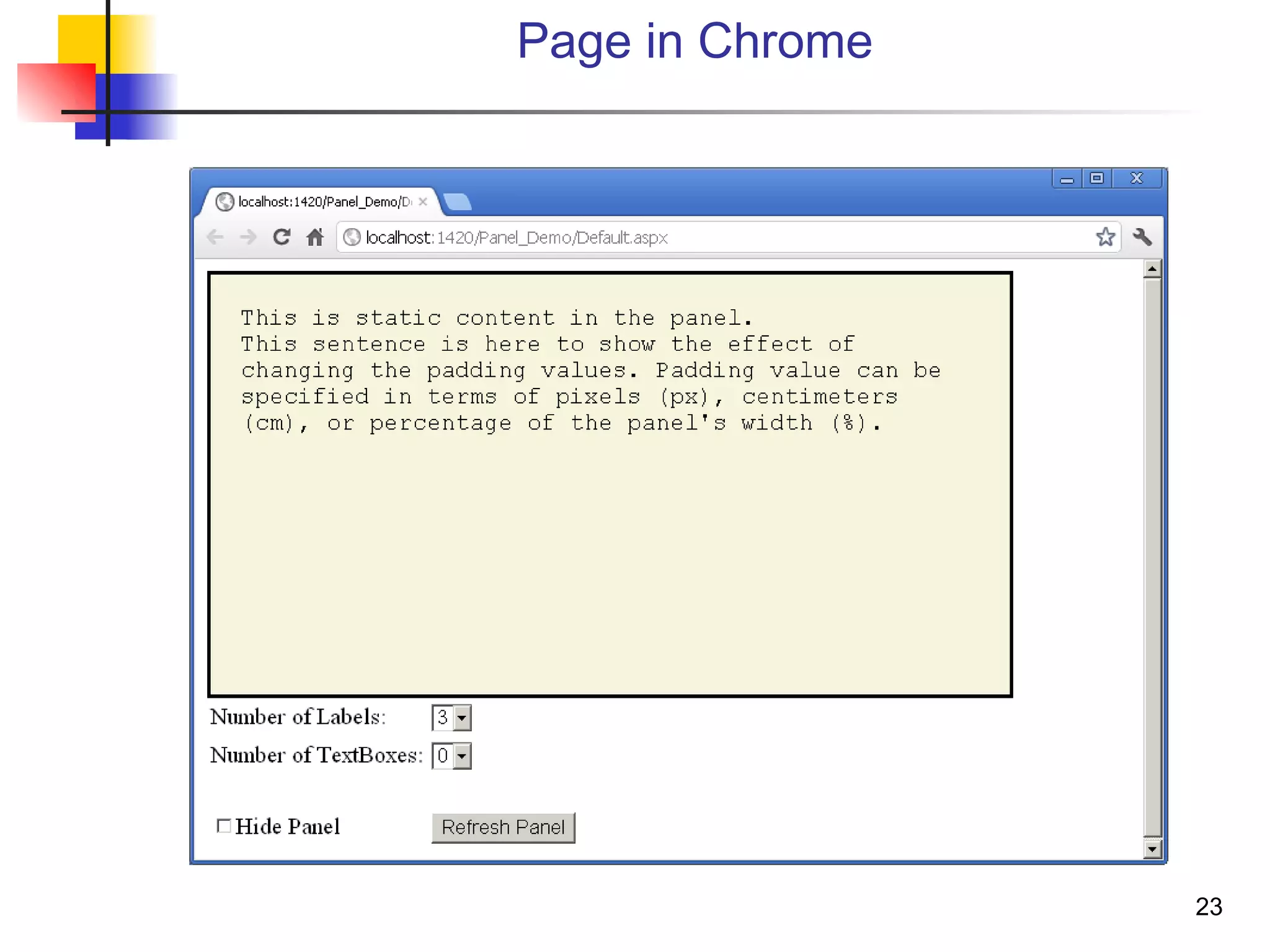Select the localhost:1420/Panel_Demo tab

[321, 202]
